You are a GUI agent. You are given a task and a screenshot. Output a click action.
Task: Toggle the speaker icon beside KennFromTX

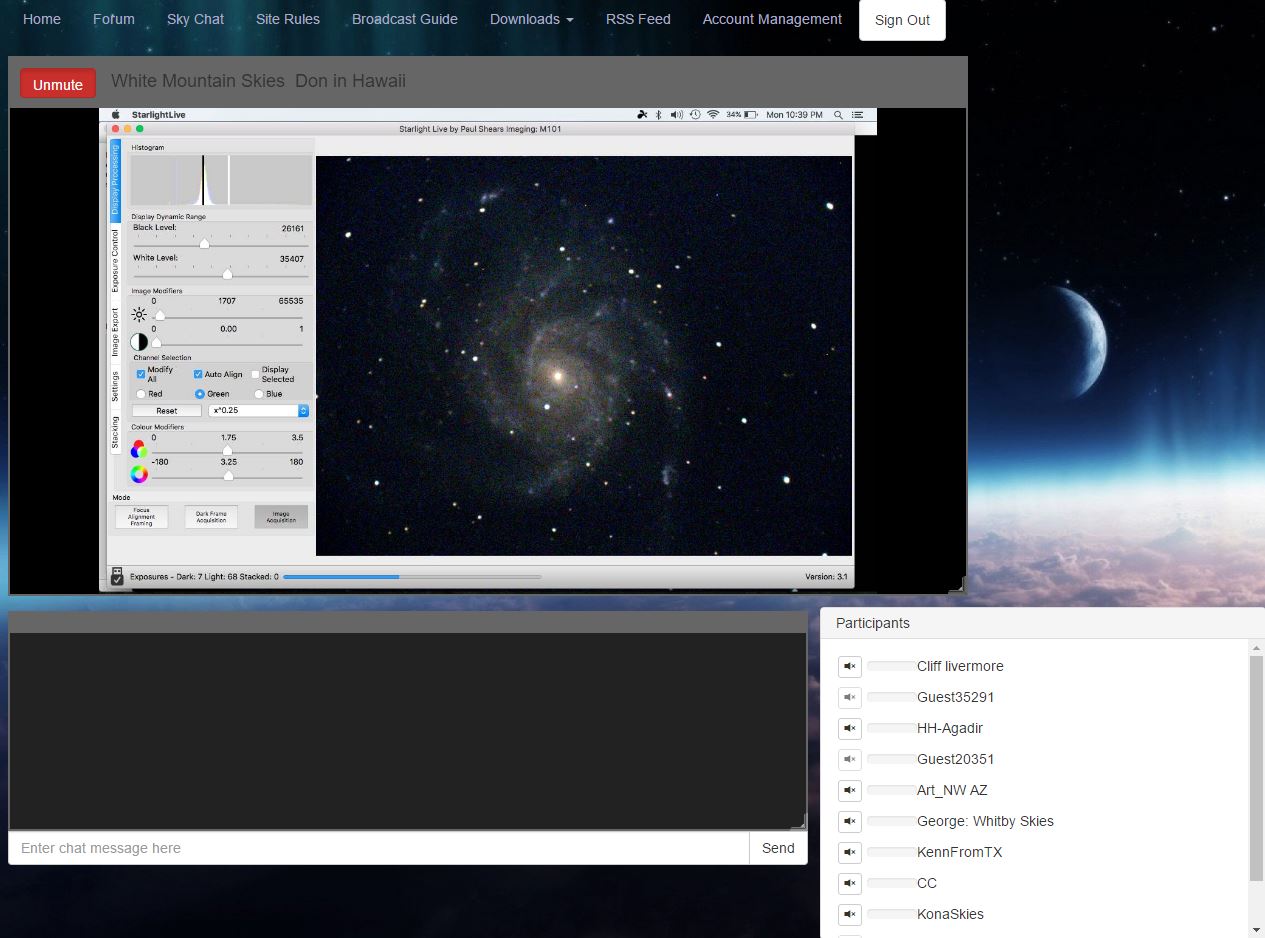pyautogui.click(x=849, y=853)
